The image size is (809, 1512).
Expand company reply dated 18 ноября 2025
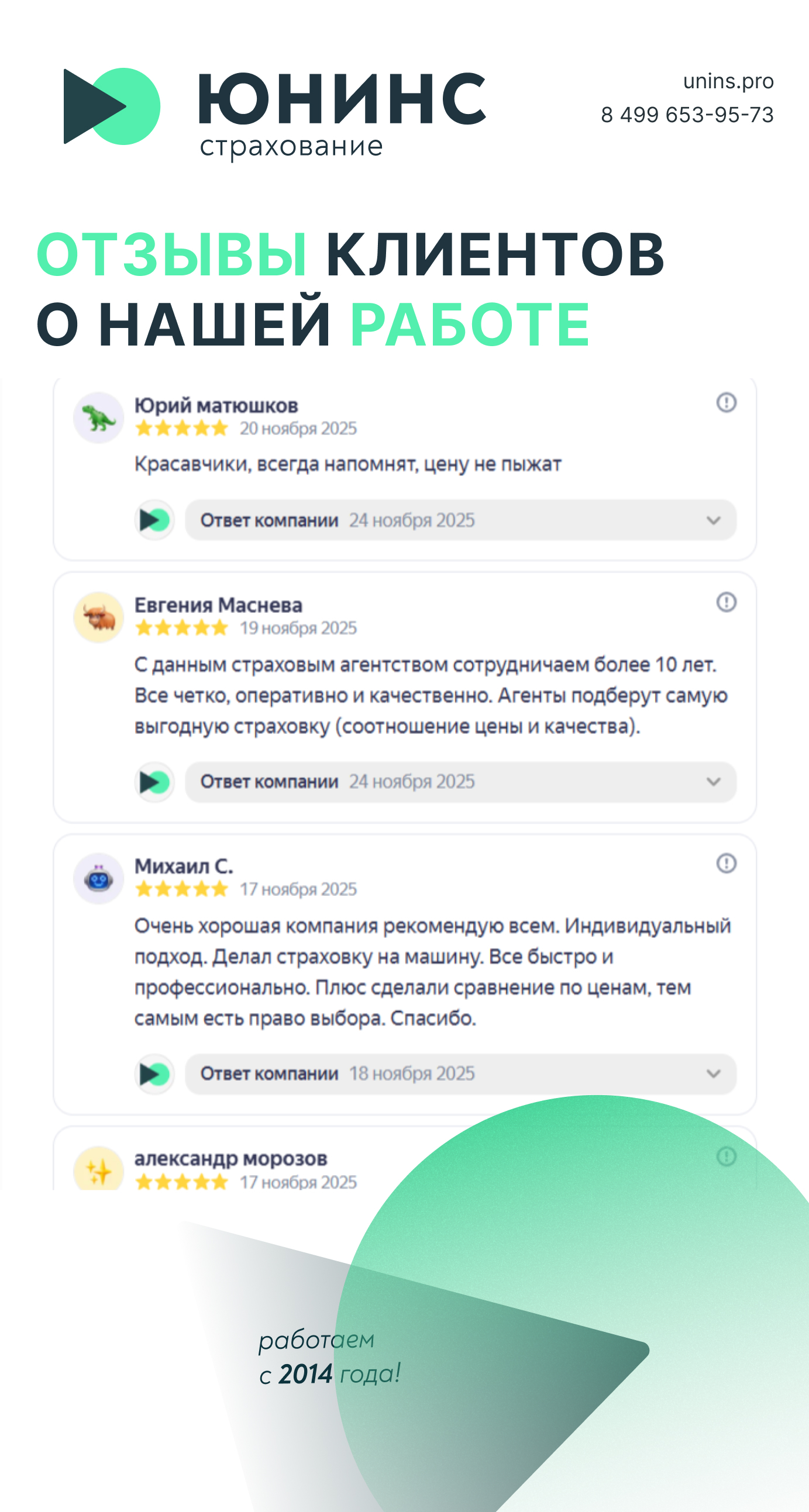point(713,1074)
